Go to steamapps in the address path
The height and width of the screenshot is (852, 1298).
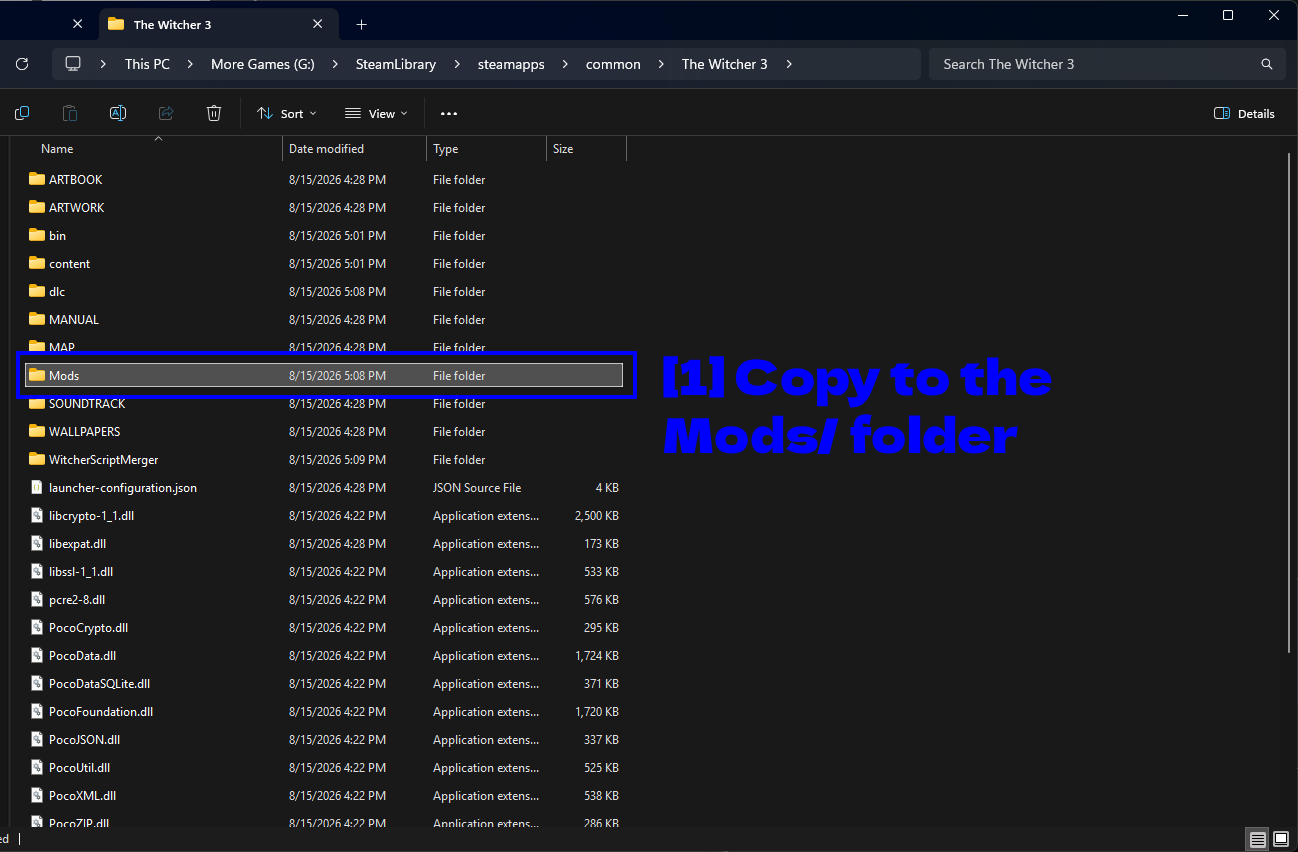click(511, 64)
